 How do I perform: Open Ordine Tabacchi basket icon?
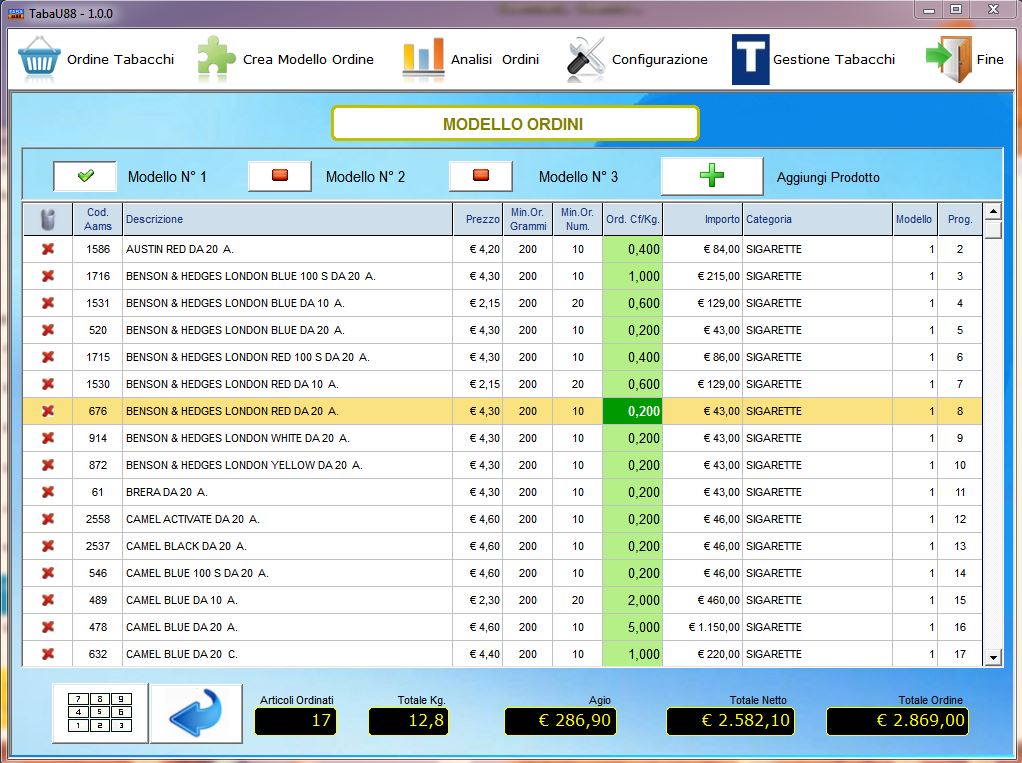(39, 59)
